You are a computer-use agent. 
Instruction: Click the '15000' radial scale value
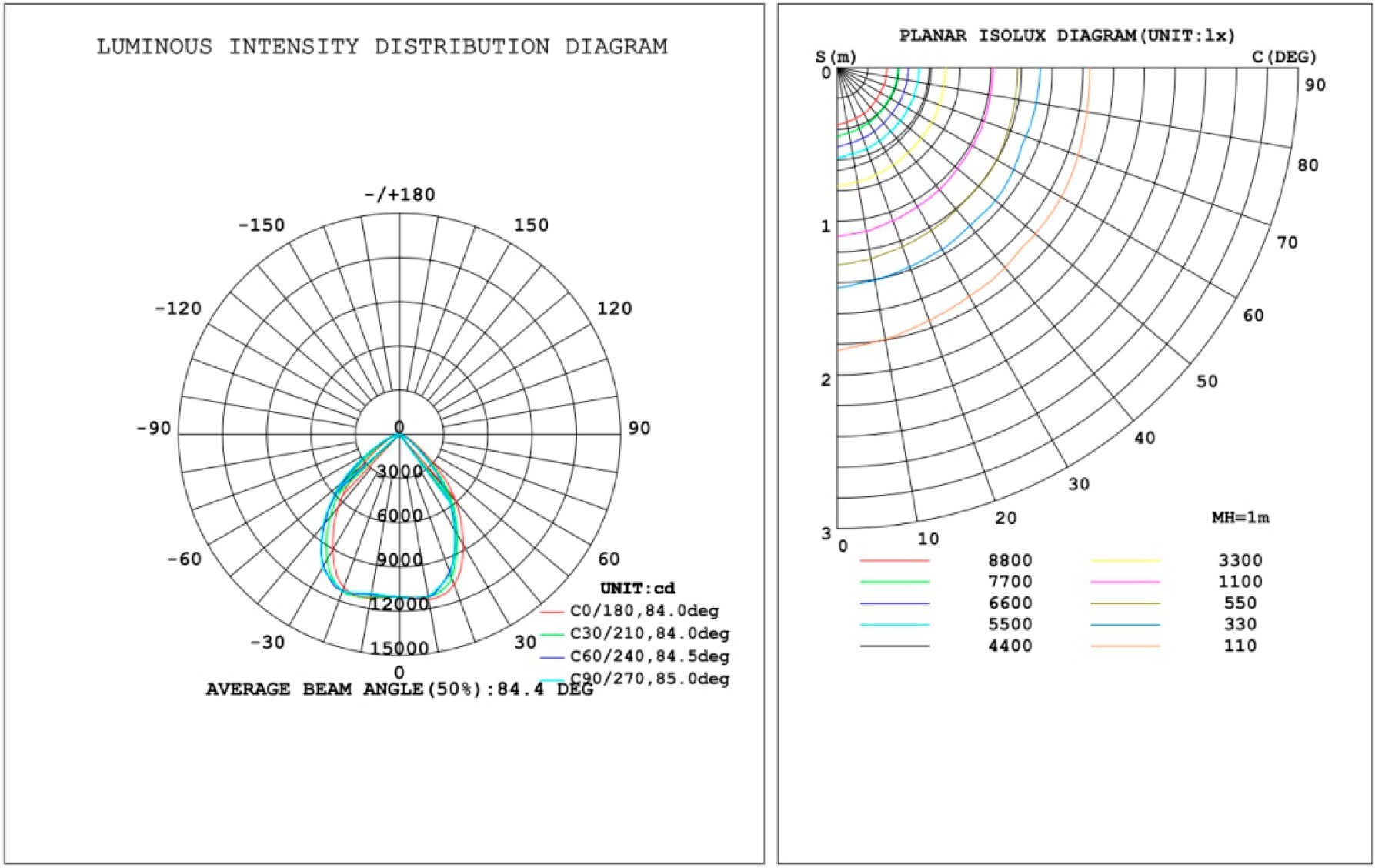click(x=399, y=648)
